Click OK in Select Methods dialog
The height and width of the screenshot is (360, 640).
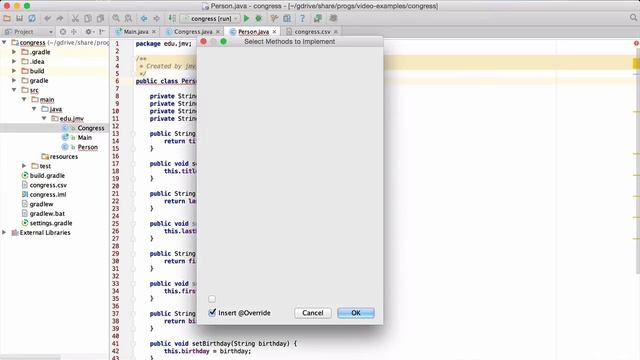tap(356, 313)
